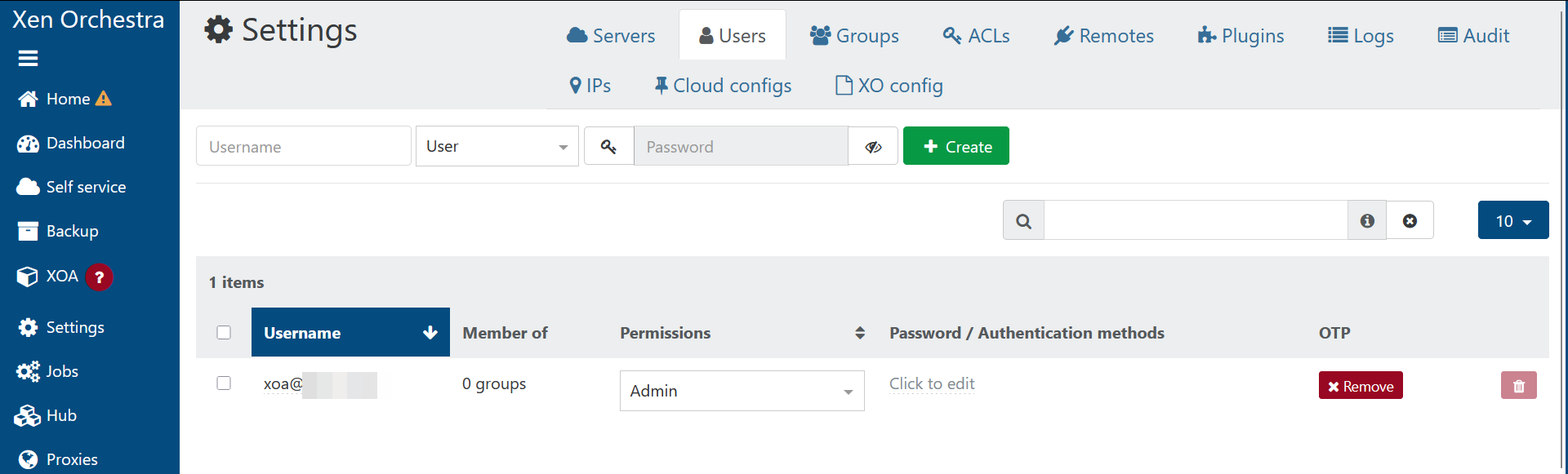Click the Username sort arrow icon
1568x474 pixels.
pos(430,332)
